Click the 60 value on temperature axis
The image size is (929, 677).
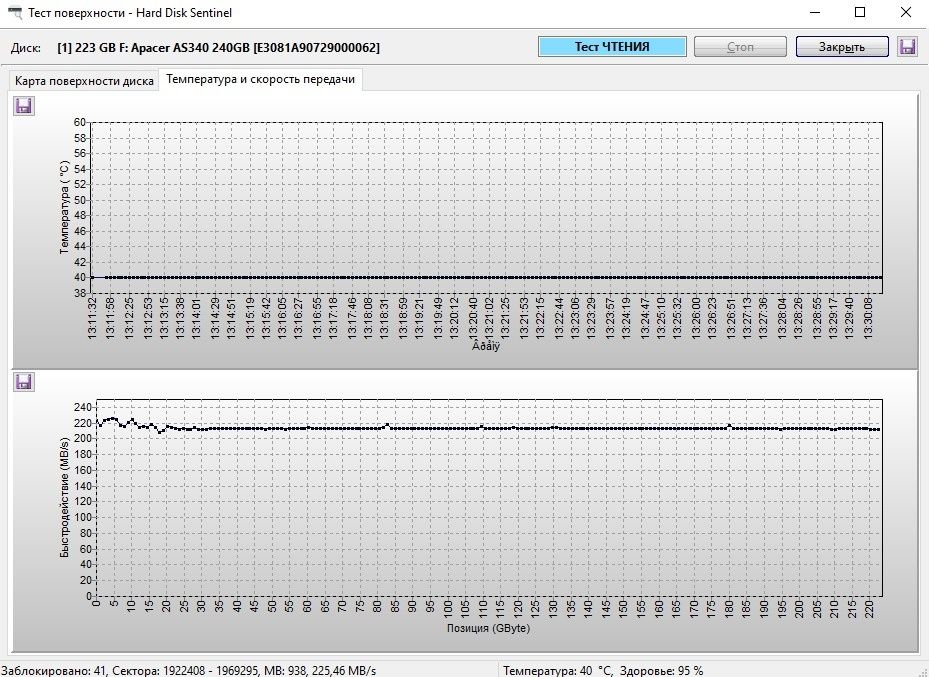79,122
